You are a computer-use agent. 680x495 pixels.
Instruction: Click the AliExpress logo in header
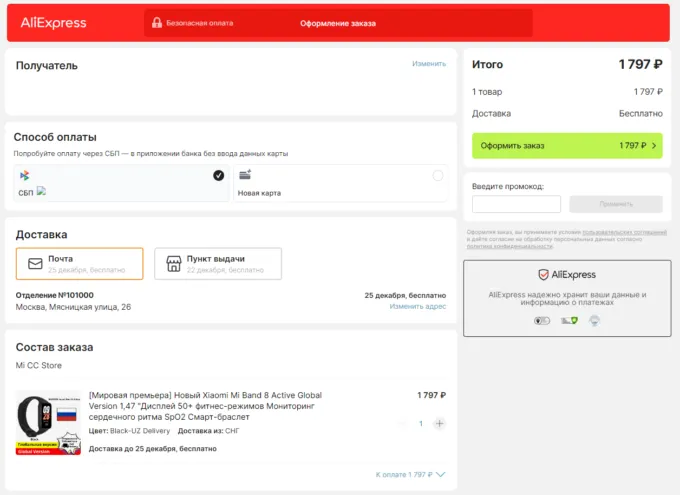click(53, 23)
